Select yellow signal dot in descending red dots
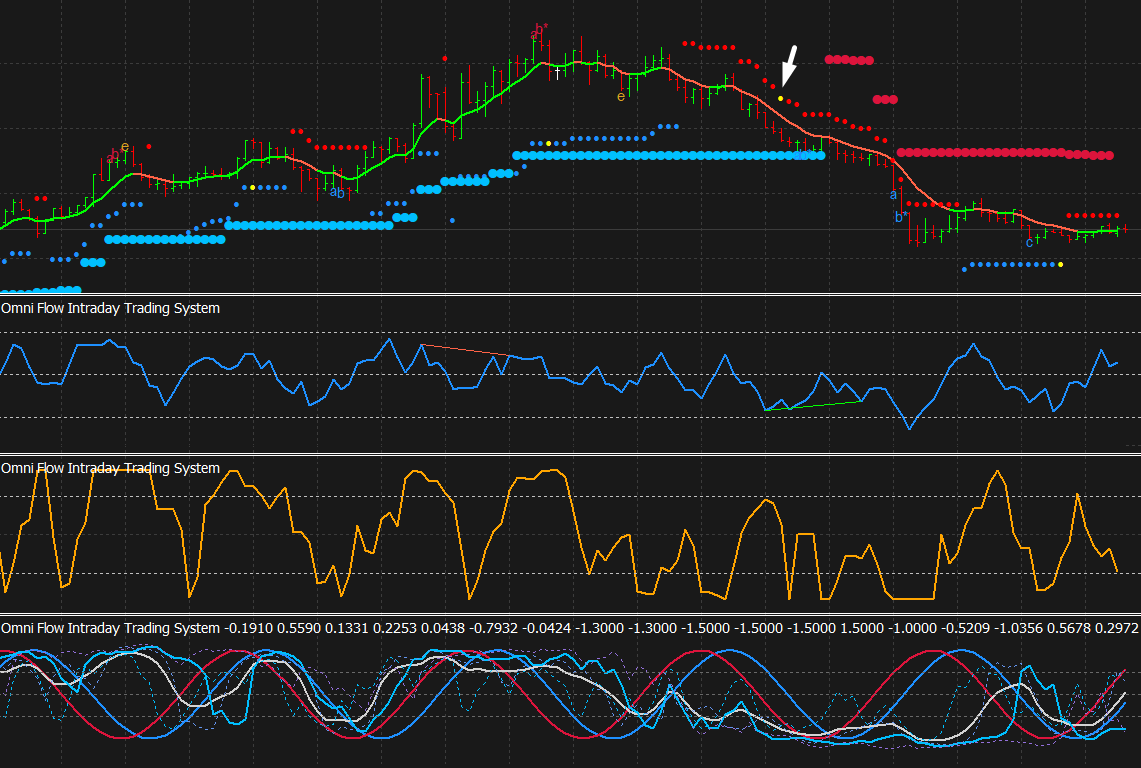The height and width of the screenshot is (768, 1141). pyautogui.click(x=781, y=98)
